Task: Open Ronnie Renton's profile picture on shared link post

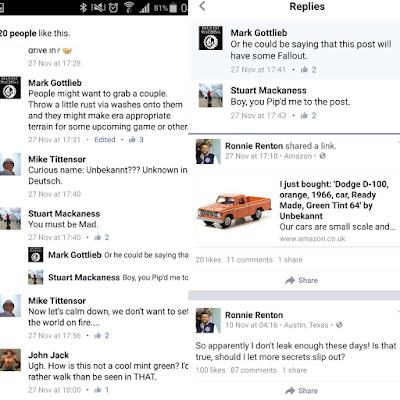Action: click(208, 152)
